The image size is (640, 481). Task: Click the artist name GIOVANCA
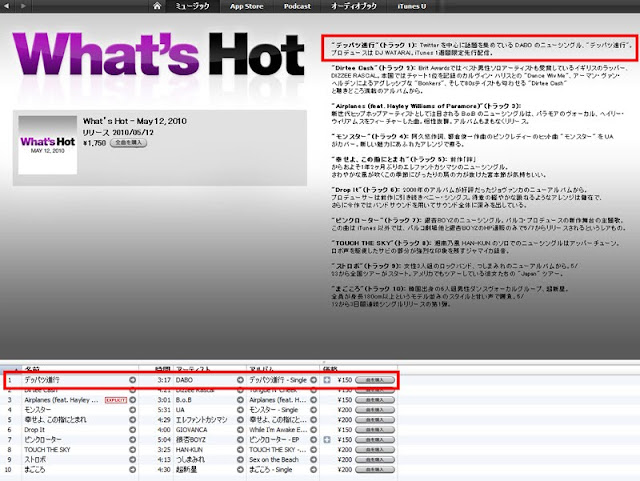pyautogui.click(x=191, y=430)
